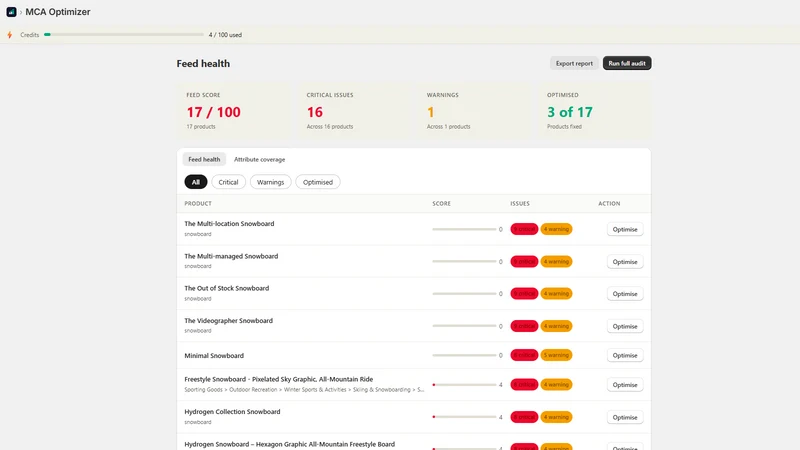Click the PRODUCT column header

pos(198,204)
